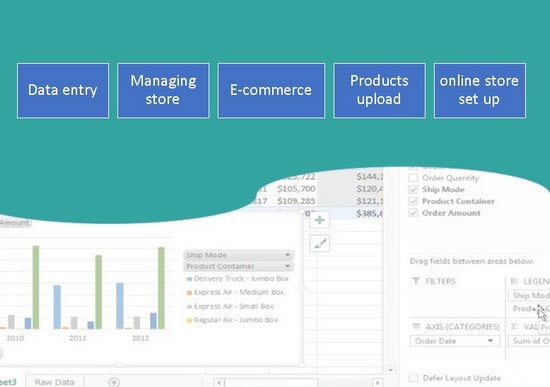Uncheck the Order Amount field
The image size is (550, 387).
point(413,213)
